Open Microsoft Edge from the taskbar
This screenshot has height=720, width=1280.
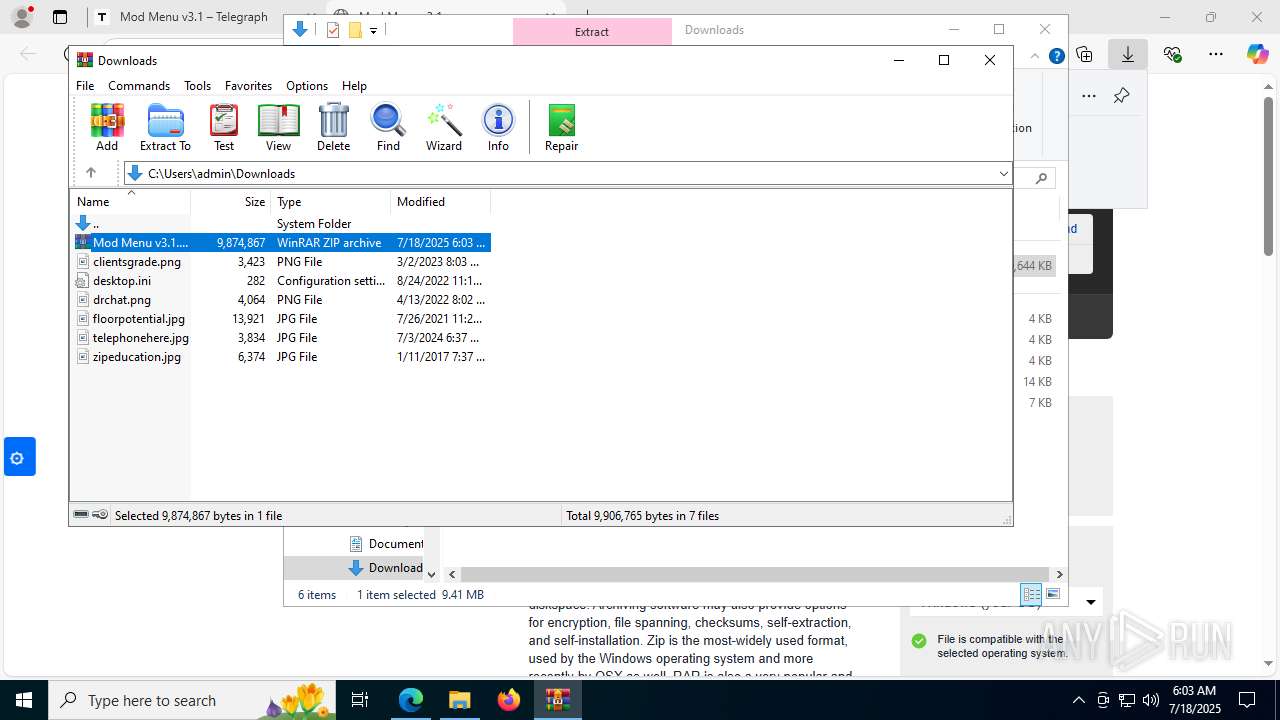[x=411, y=700]
